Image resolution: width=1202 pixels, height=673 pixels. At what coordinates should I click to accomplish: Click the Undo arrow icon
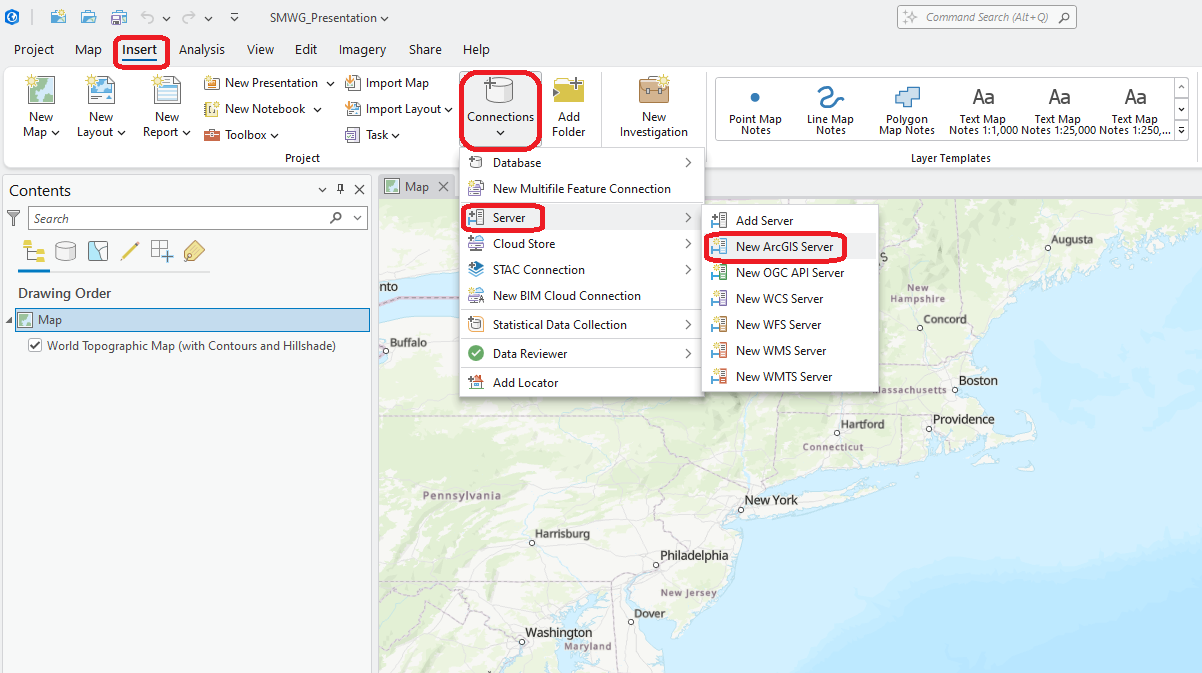147,18
